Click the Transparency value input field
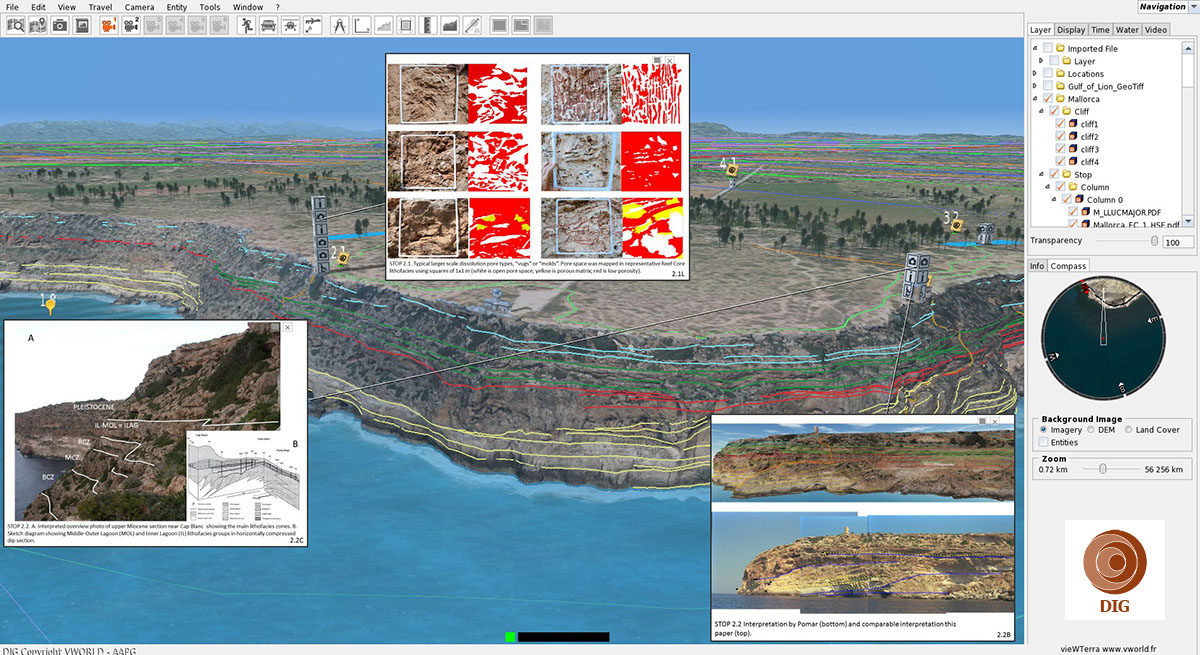The width and height of the screenshot is (1200, 655). tap(1177, 242)
